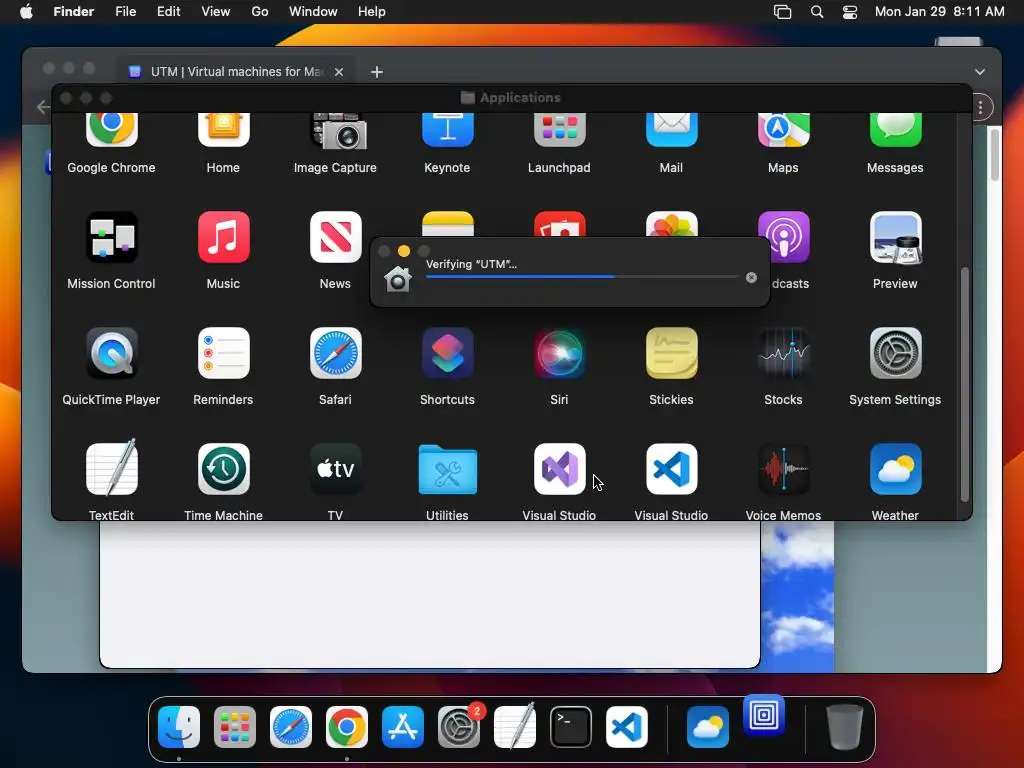Close the UTM browser tab

(x=339, y=72)
